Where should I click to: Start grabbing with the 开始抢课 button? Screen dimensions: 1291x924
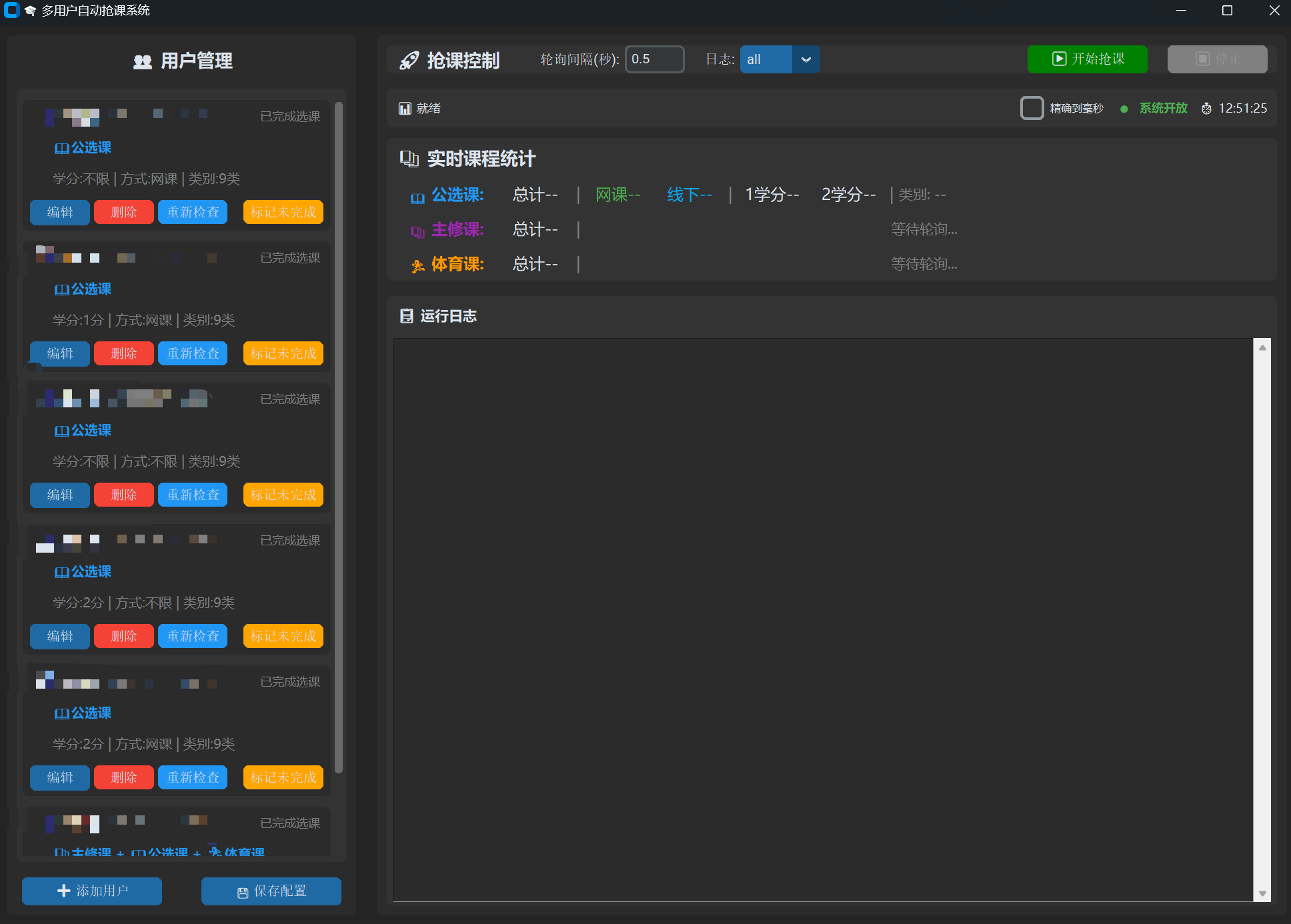[x=1088, y=59]
